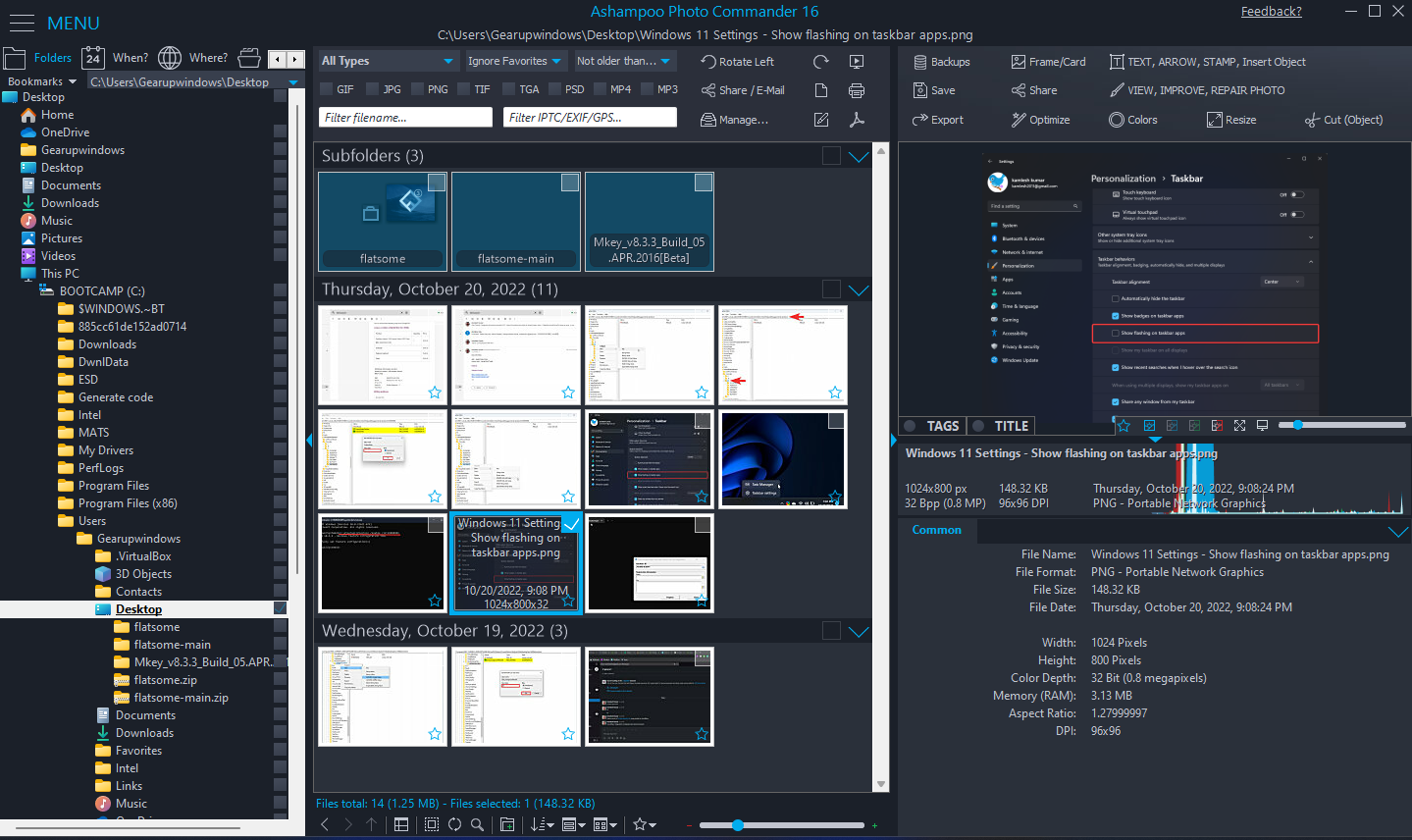Collapse the Thursday, October 20 group chevron
Screen dimensions: 1412x840
[x=859, y=289]
